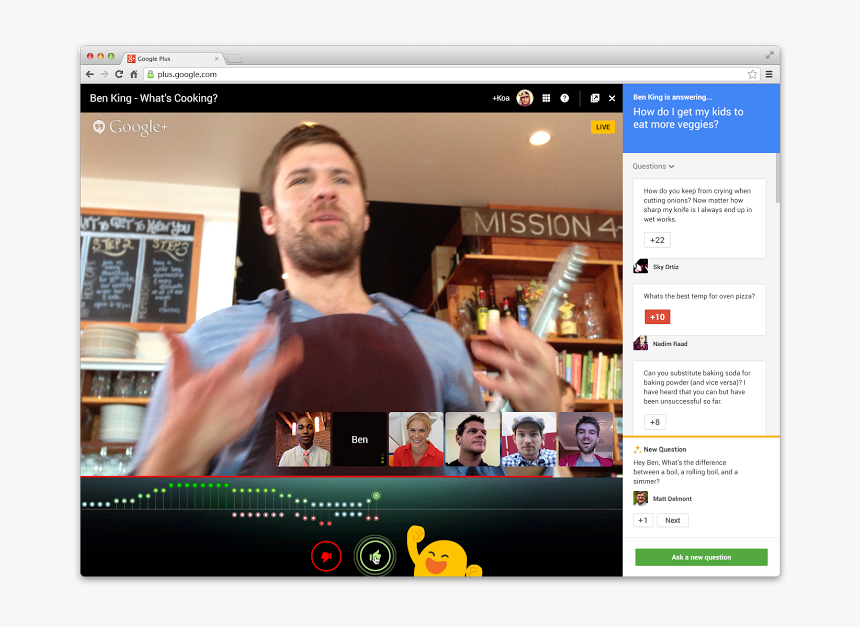Click the address bar plus.google.com
Screen dimensions: 860x627
coord(451,74)
